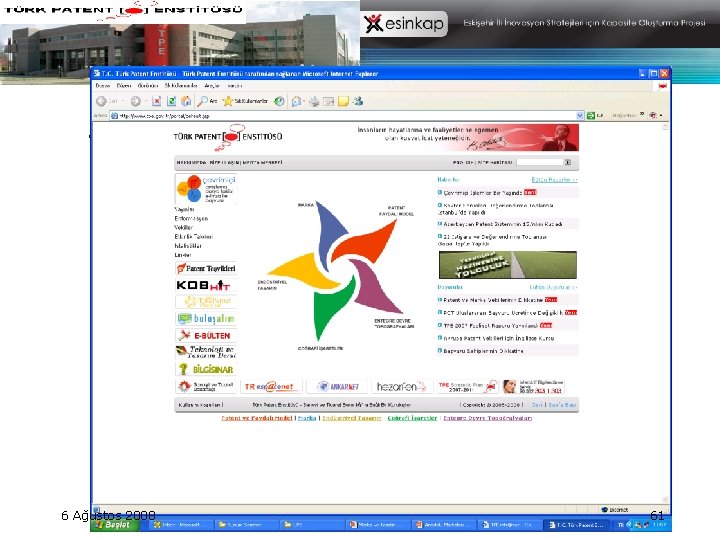This screenshot has height=540, width=720.
Task: Open the Düzen menu
Action: click(124, 86)
